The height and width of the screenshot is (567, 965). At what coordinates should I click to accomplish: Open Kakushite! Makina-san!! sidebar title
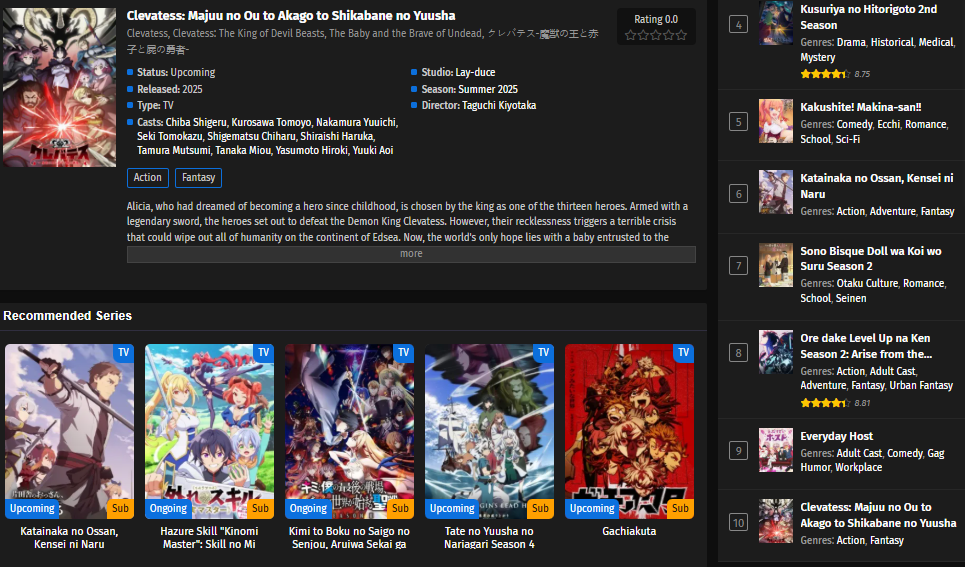coord(860,107)
